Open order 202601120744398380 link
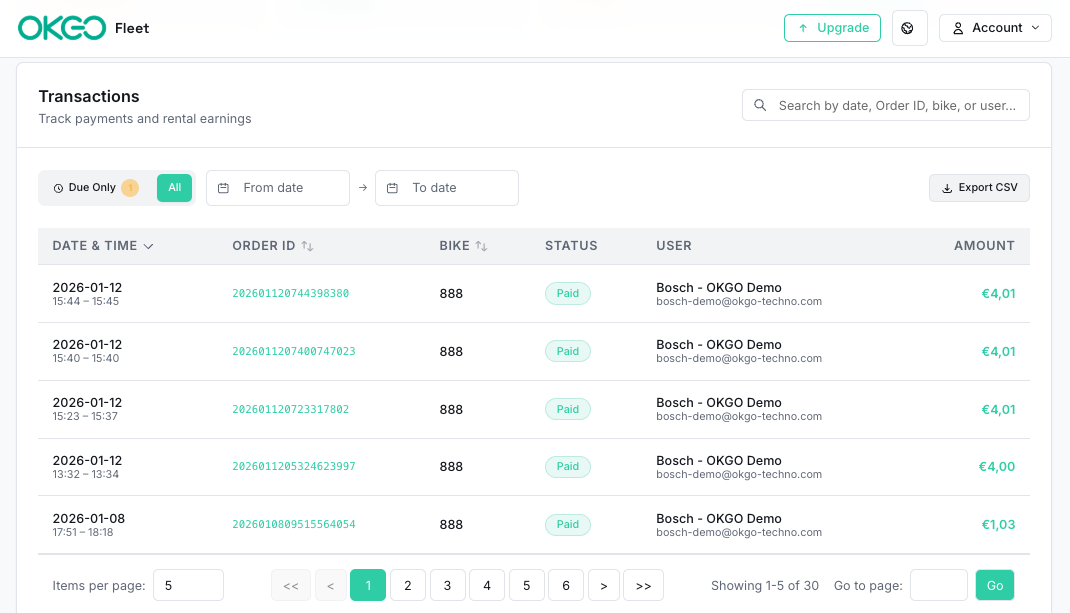Image resolution: width=1070 pixels, height=613 pixels. (x=290, y=294)
